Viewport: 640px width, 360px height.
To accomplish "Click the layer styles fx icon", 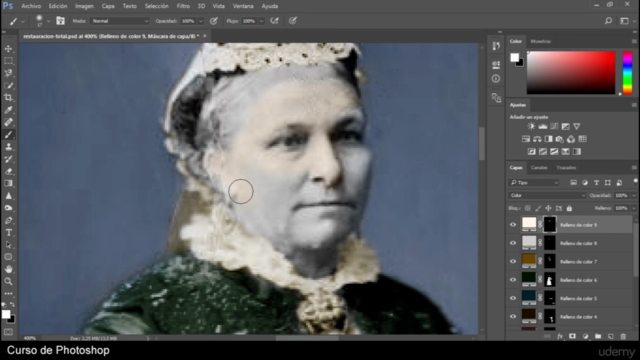I will click(560, 336).
